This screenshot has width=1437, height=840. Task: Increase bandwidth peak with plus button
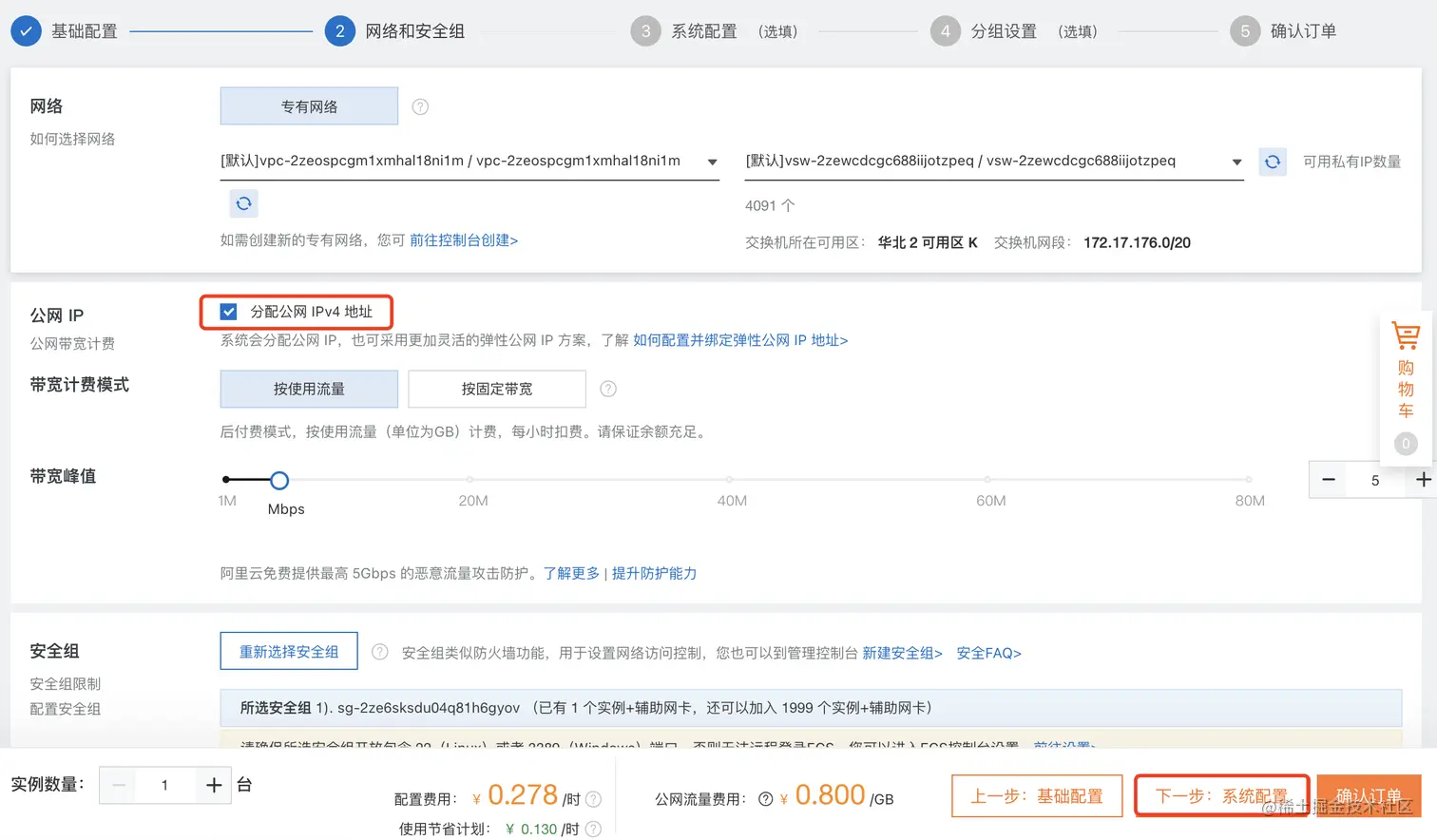point(1423,480)
